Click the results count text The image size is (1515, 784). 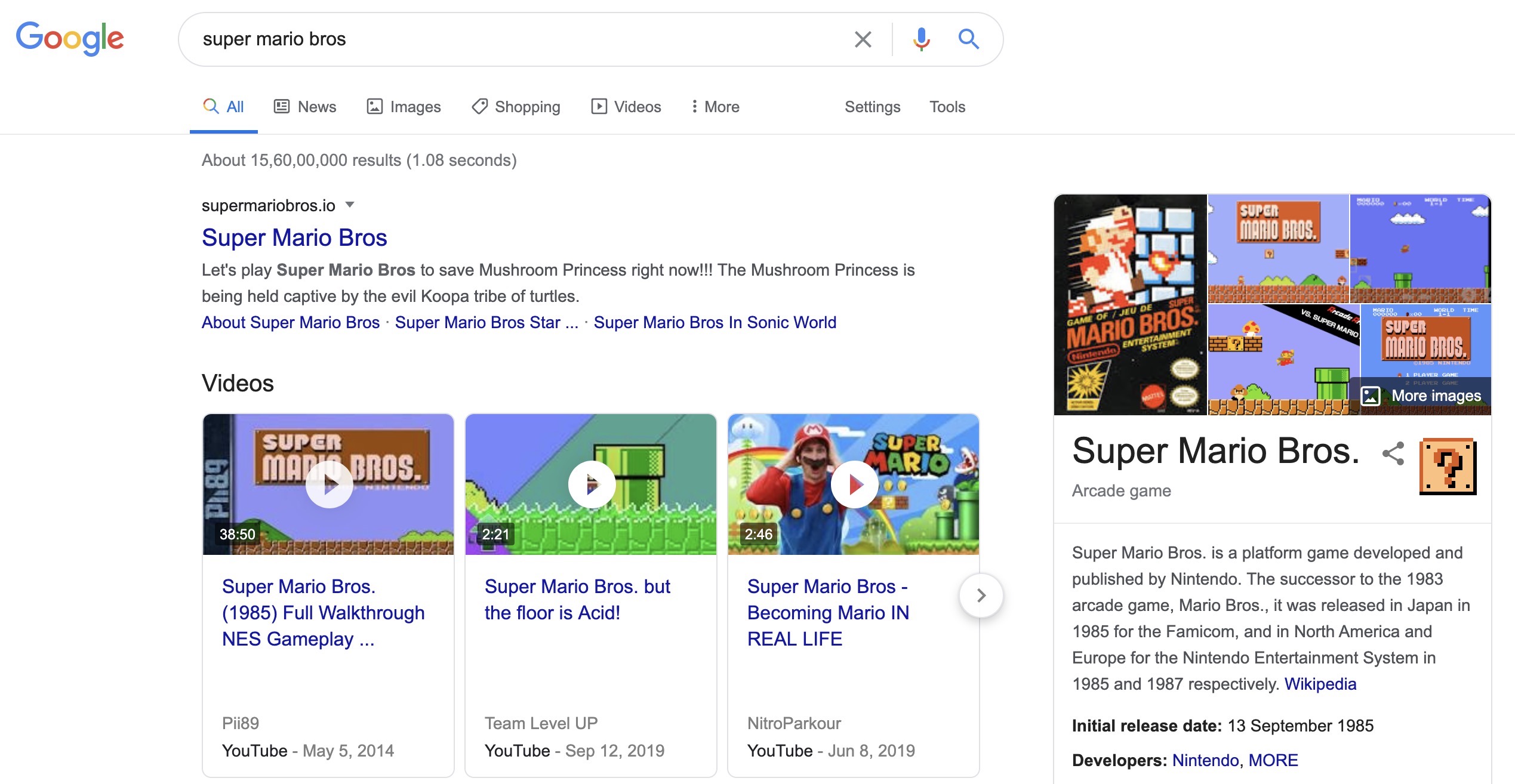pos(359,160)
